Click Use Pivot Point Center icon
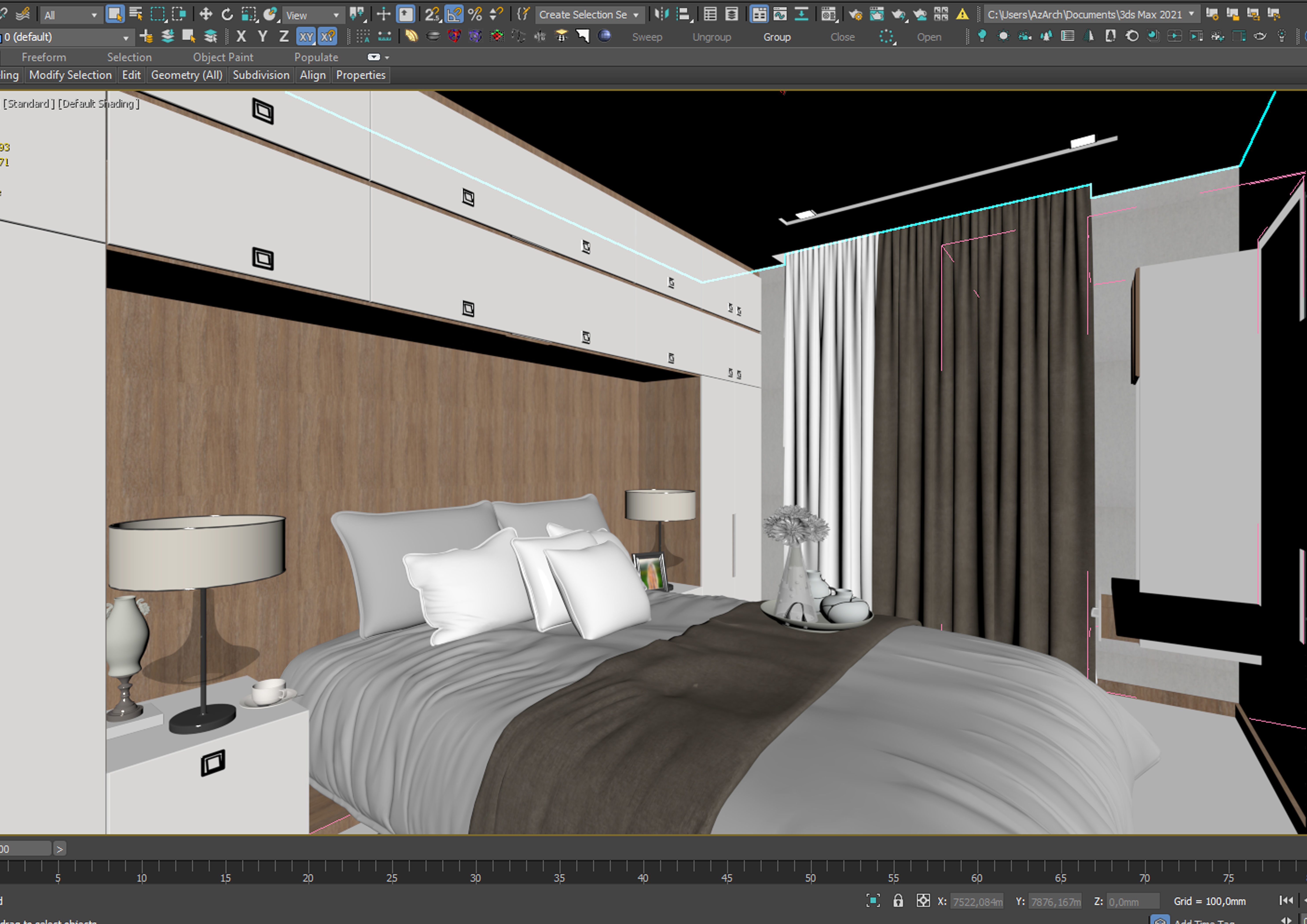The width and height of the screenshot is (1307, 924). coord(358,14)
